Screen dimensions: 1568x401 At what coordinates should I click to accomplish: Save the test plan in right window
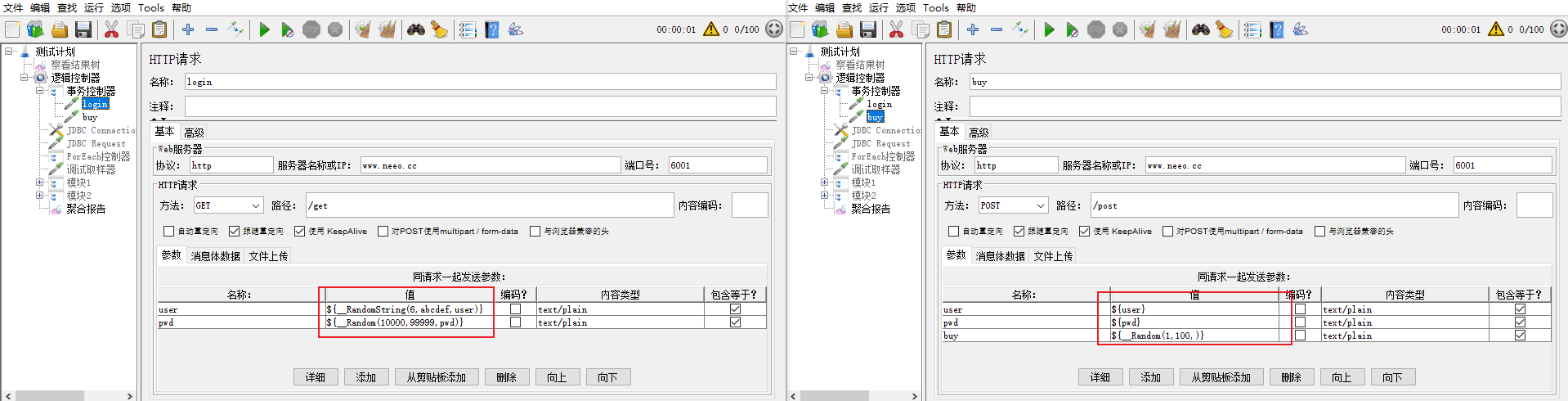867,29
